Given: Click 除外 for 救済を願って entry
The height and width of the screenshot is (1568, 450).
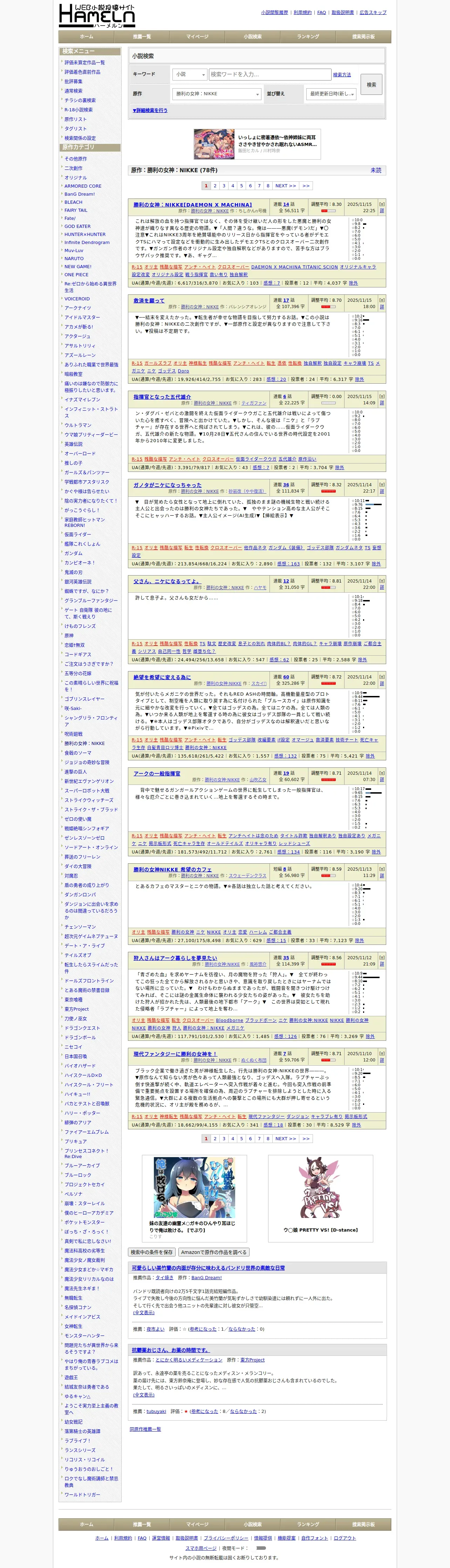Looking at the screenshot, I should pos(359,379).
